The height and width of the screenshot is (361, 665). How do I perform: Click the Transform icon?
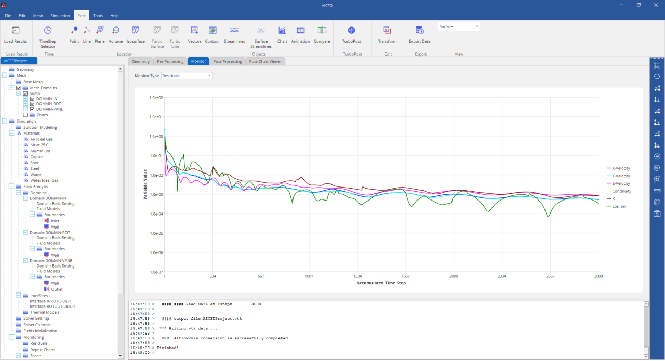pyautogui.click(x=387, y=30)
